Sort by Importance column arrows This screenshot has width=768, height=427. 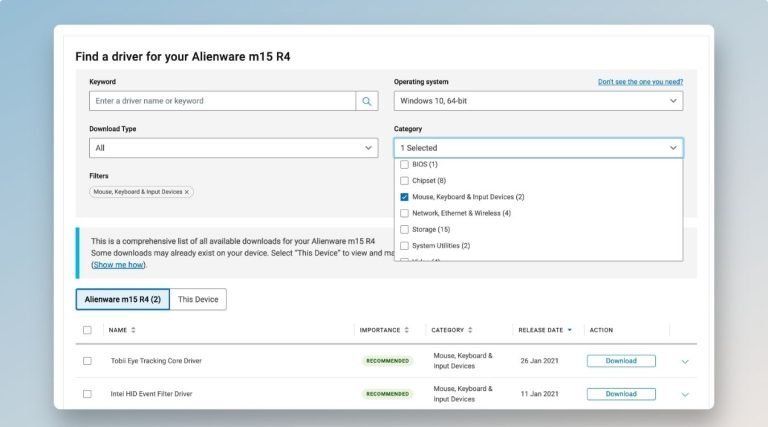(x=408, y=330)
